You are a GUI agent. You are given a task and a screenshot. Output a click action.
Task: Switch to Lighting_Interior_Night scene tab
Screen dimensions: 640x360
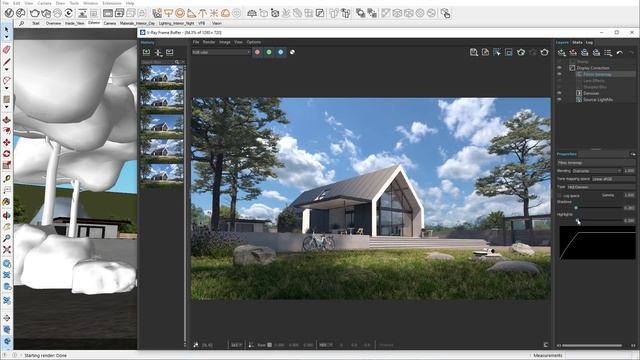point(176,23)
